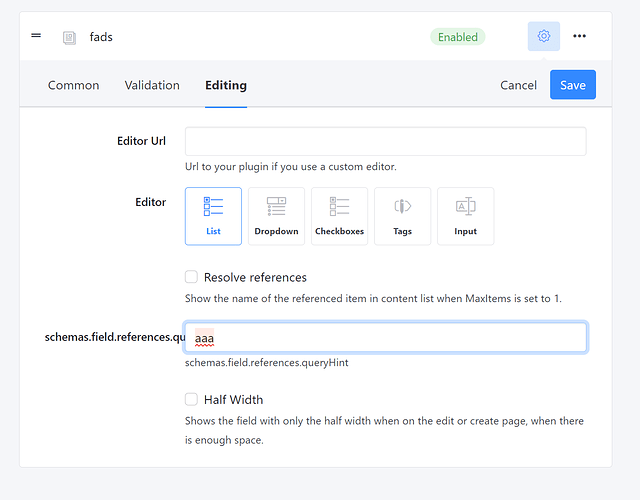Select the Tags editor option
This screenshot has height=500, width=640.
[x=402, y=216]
